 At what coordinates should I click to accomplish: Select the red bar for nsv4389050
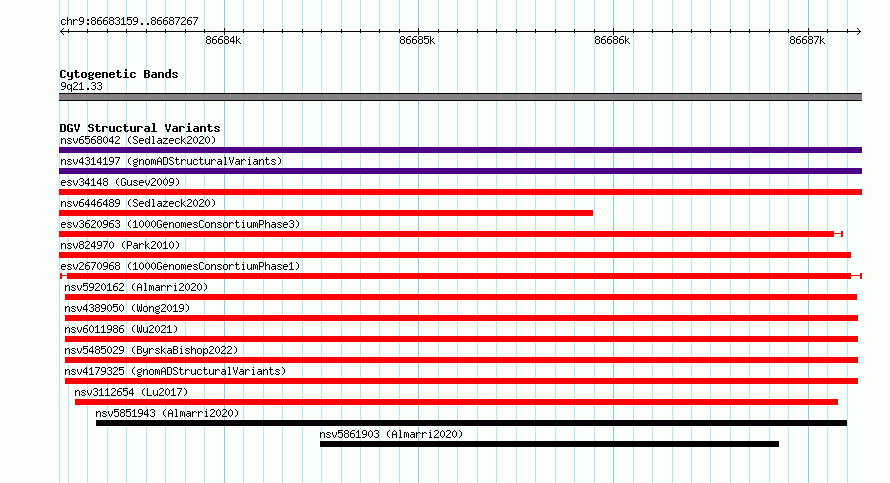461,318
